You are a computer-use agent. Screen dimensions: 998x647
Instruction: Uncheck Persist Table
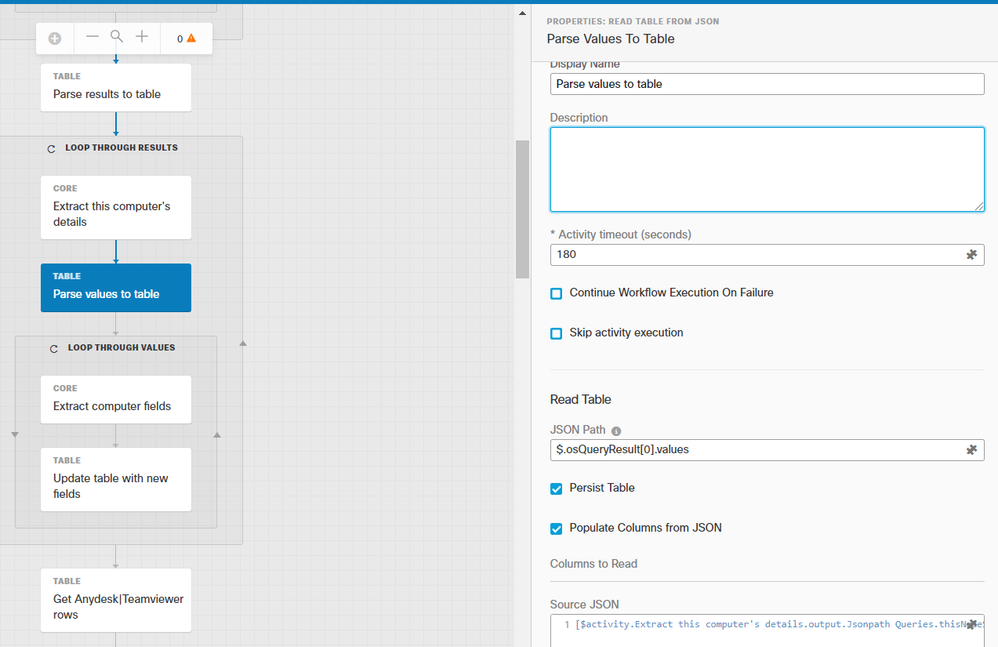point(556,489)
